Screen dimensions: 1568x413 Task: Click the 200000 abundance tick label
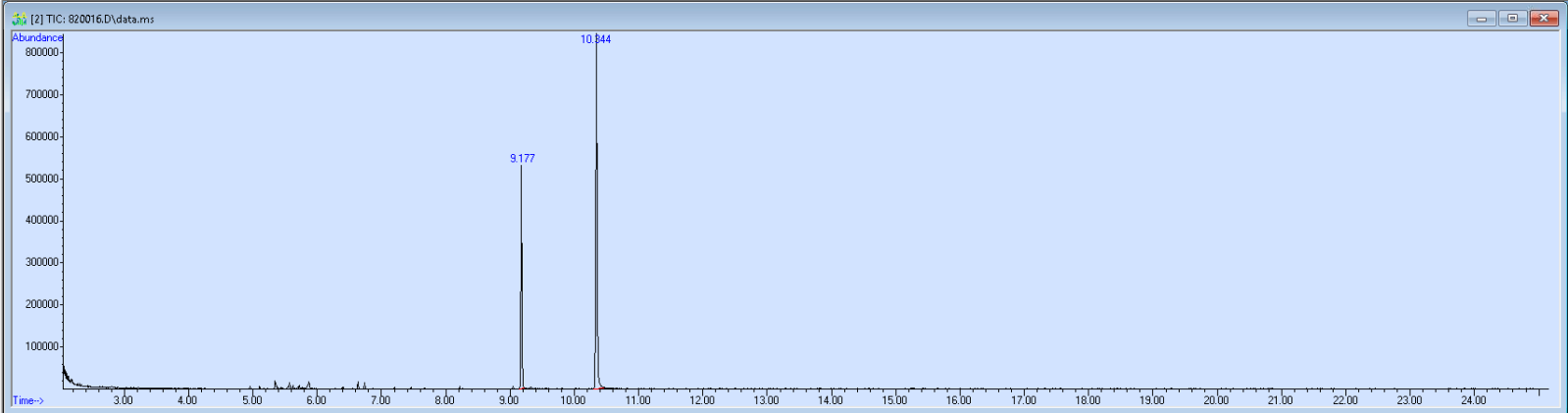click(x=42, y=304)
